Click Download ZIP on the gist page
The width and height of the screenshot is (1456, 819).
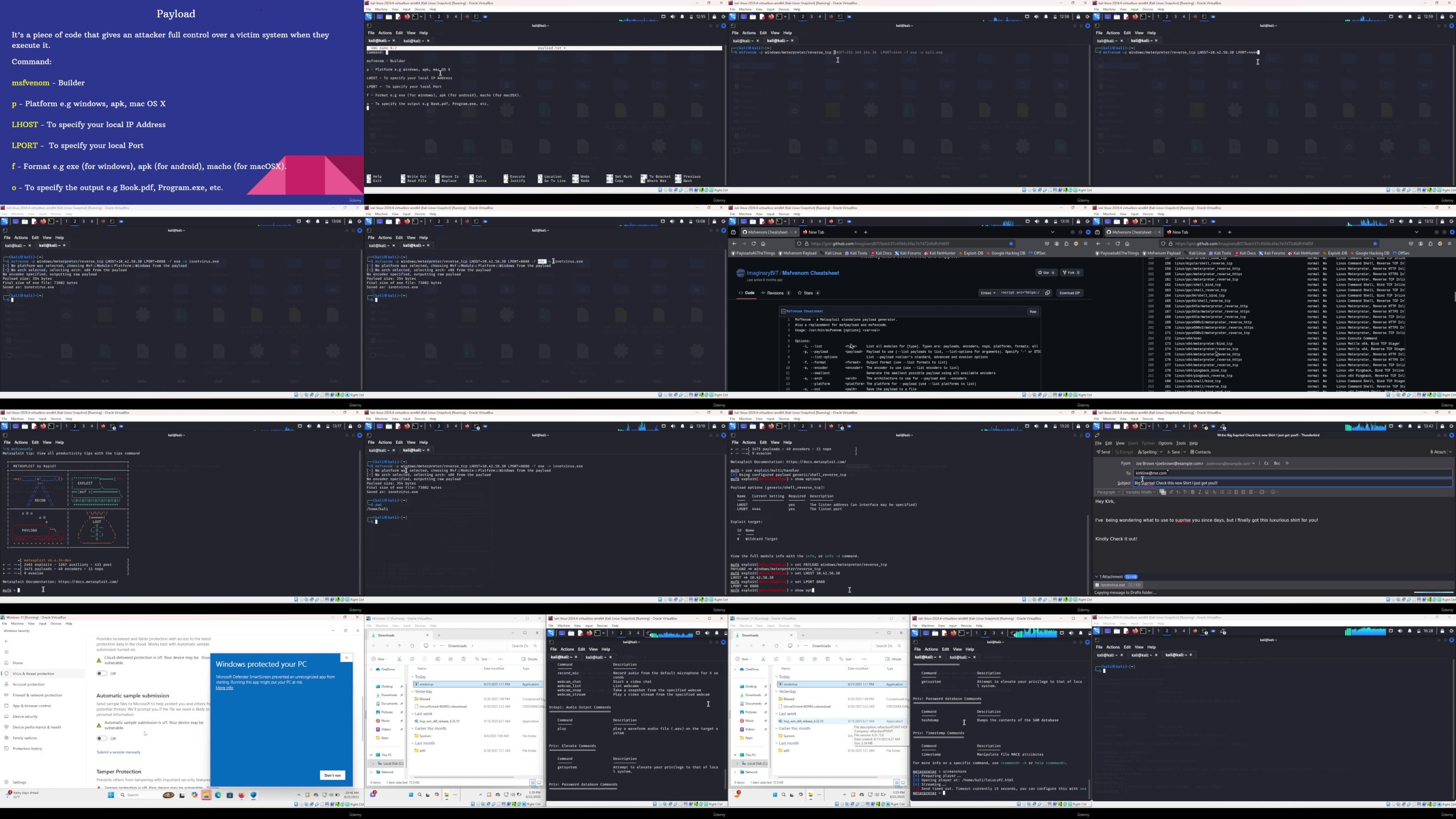click(1070, 293)
